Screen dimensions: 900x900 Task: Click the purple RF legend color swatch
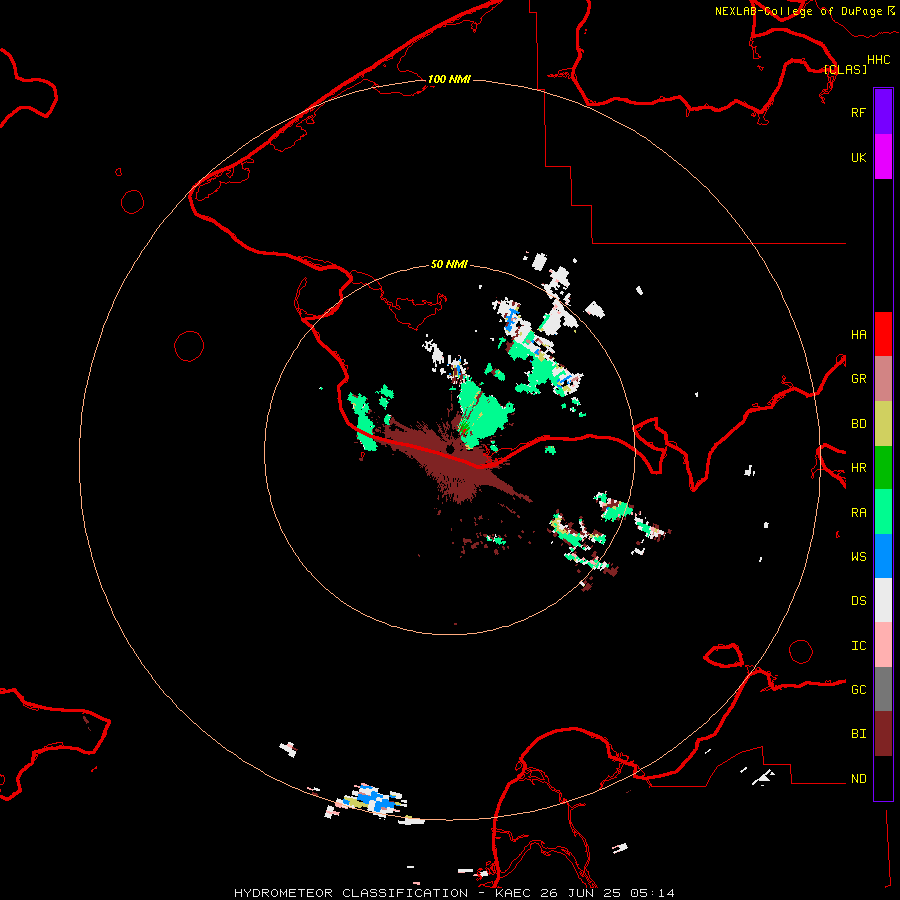click(x=883, y=112)
